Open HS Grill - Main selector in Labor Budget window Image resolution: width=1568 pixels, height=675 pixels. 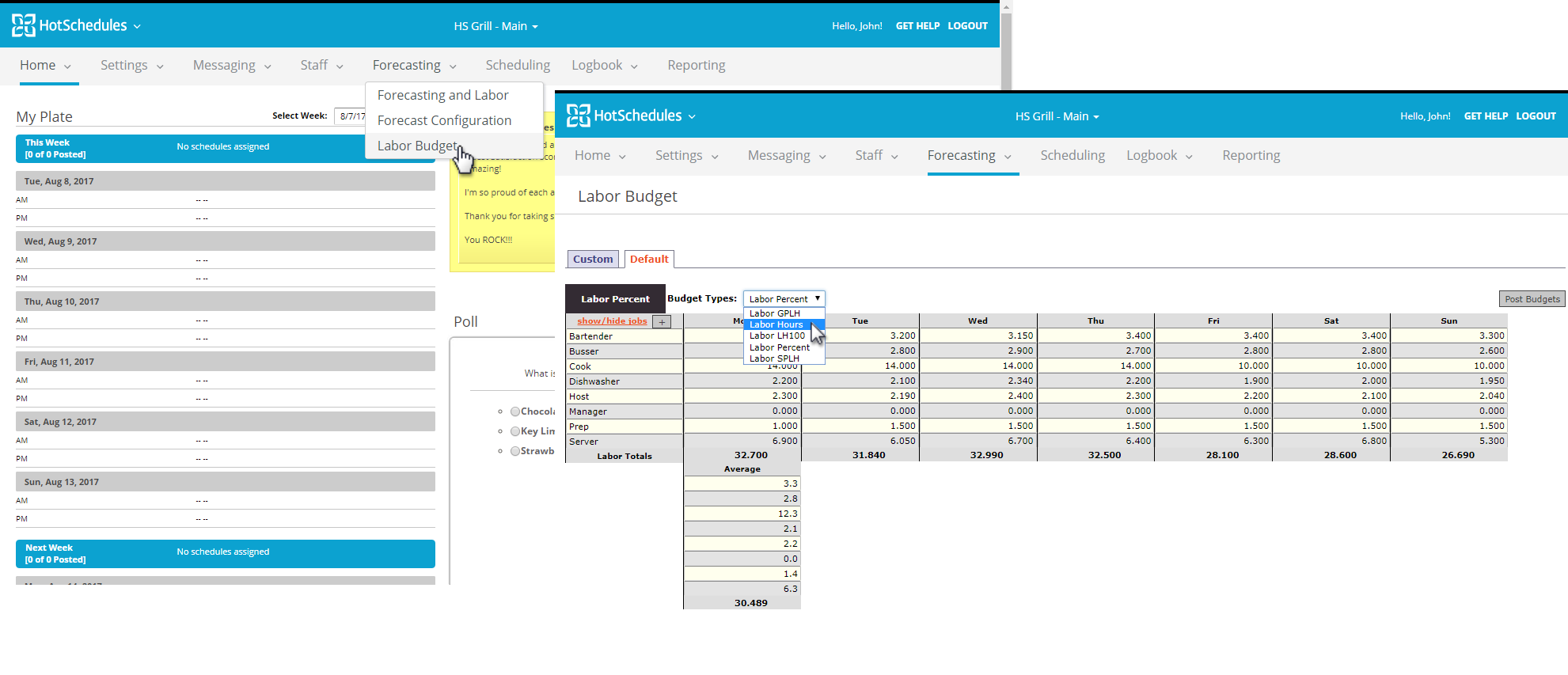click(x=1057, y=116)
